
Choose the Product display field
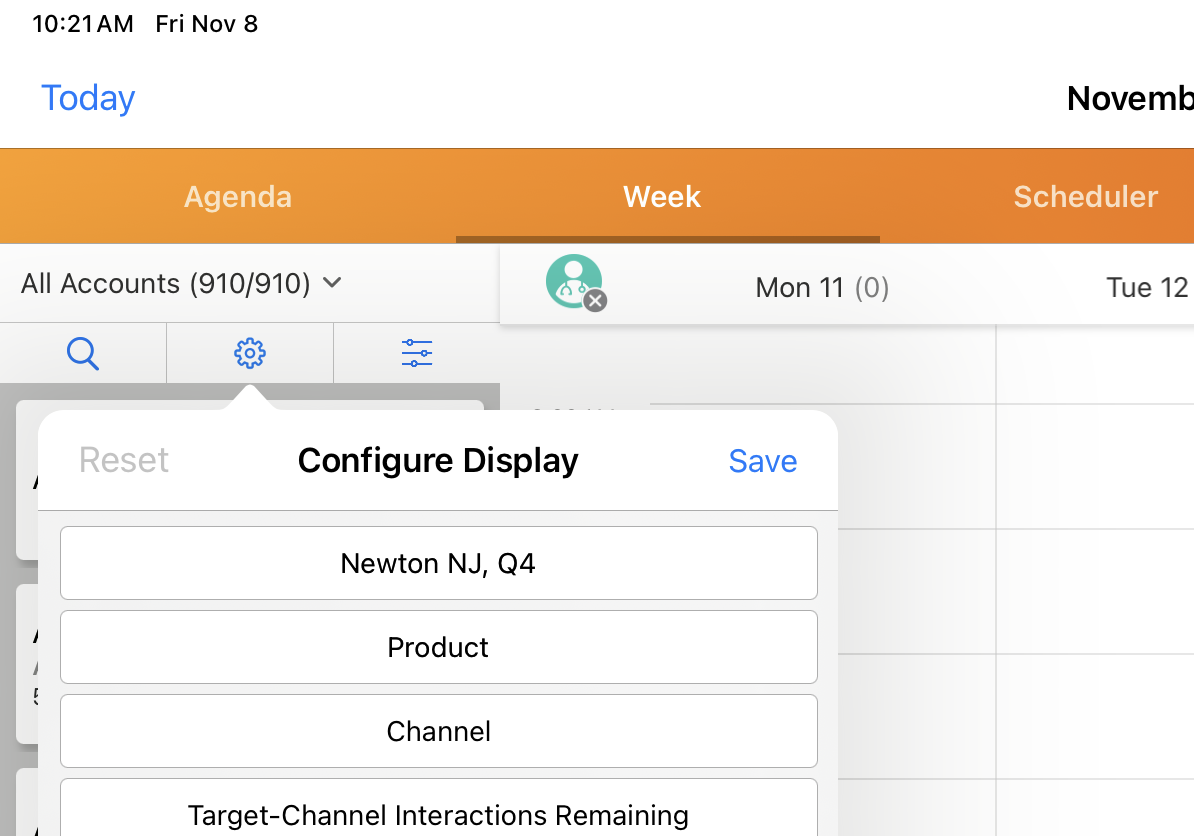[x=438, y=648]
